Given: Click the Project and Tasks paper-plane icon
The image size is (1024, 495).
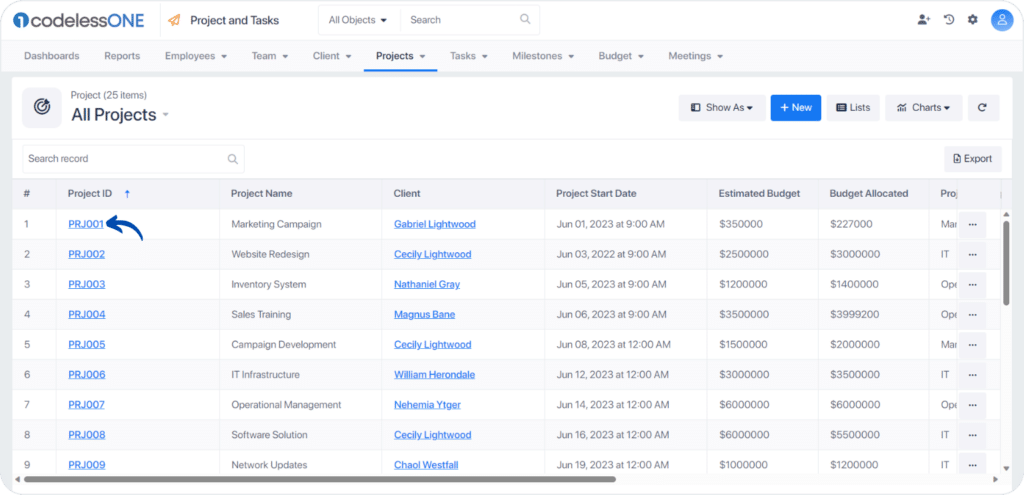Looking at the screenshot, I should [x=174, y=20].
